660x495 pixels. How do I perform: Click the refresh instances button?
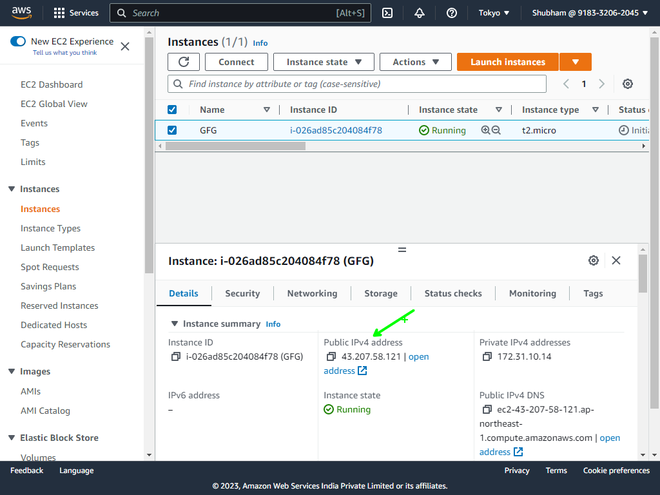[184, 62]
